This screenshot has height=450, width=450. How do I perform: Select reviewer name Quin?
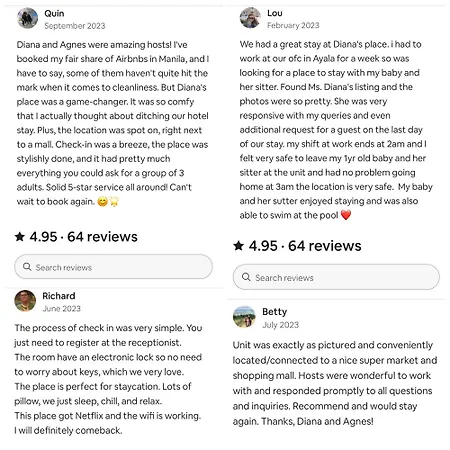tap(54, 13)
